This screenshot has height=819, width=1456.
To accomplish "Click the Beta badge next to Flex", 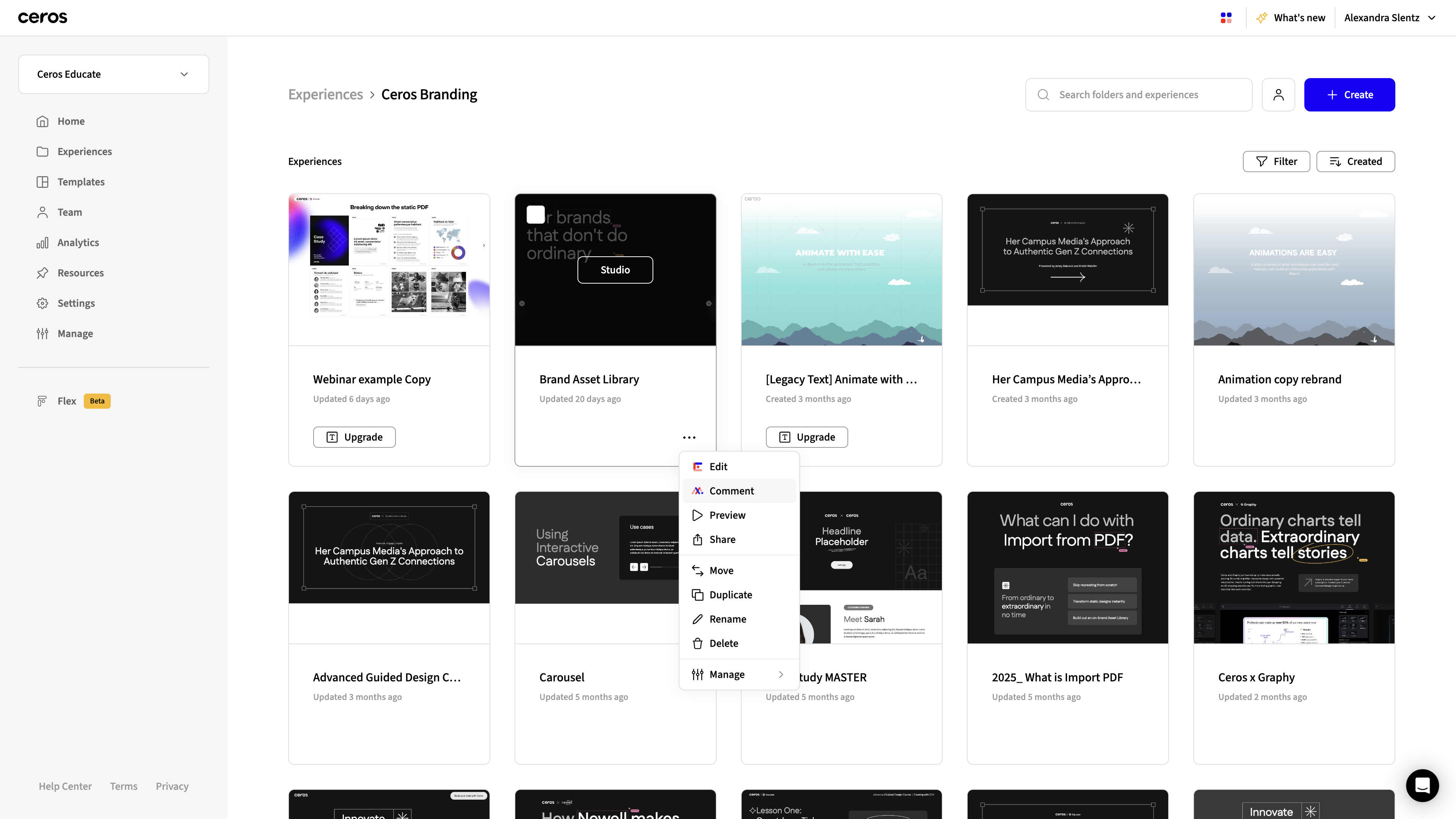I will (x=97, y=401).
